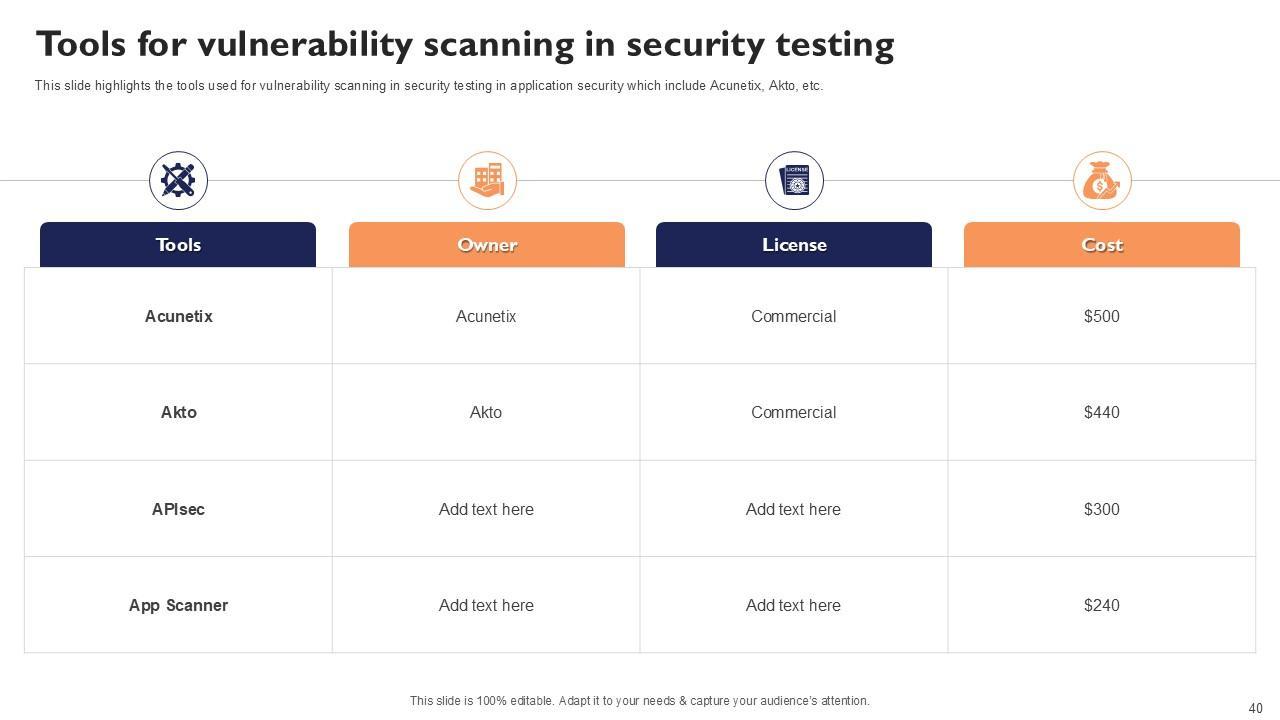
Task: Click the license certificate icon
Action: tap(794, 181)
